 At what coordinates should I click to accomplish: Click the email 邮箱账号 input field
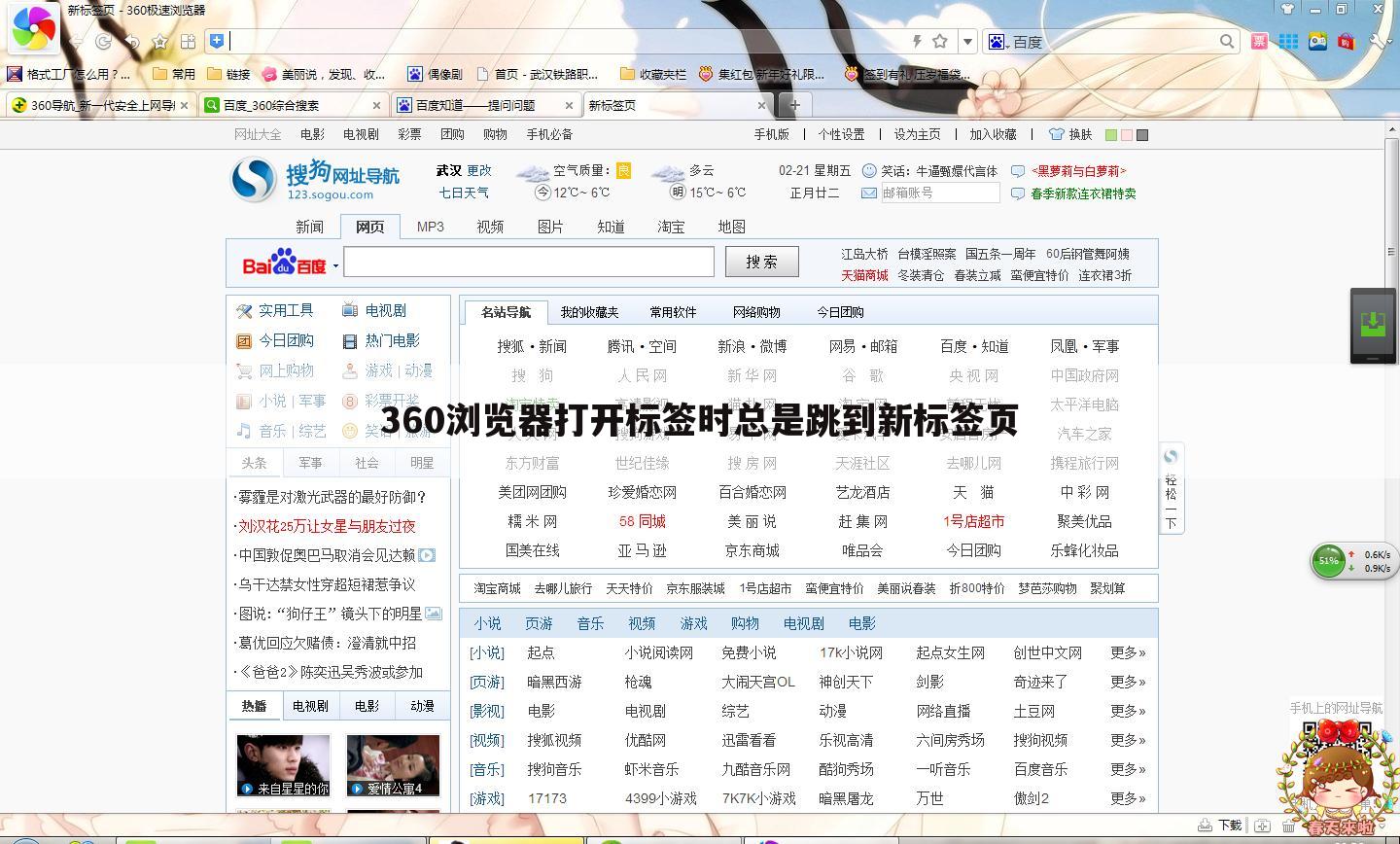tap(940, 193)
